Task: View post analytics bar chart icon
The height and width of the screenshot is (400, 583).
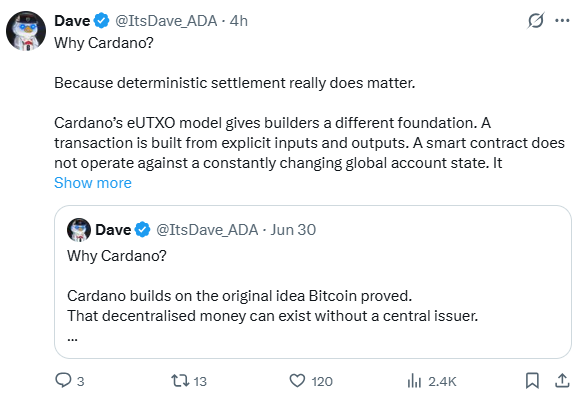Action: click(x=414, y=381)
